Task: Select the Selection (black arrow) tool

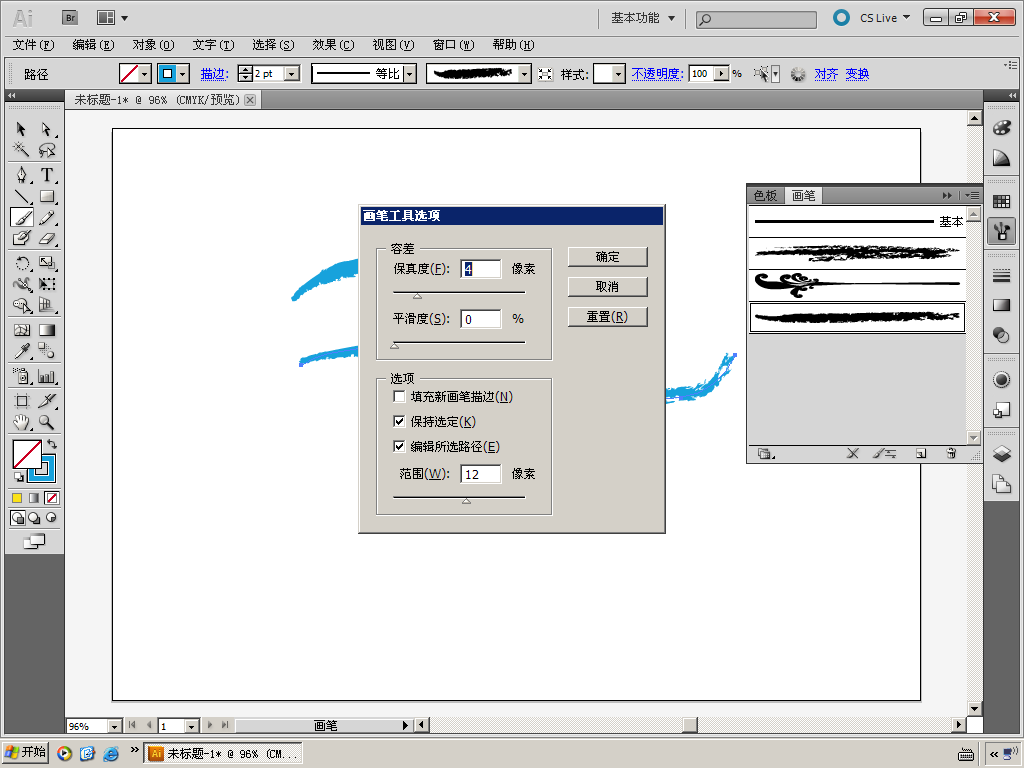Action: click(x=21, y=129)
